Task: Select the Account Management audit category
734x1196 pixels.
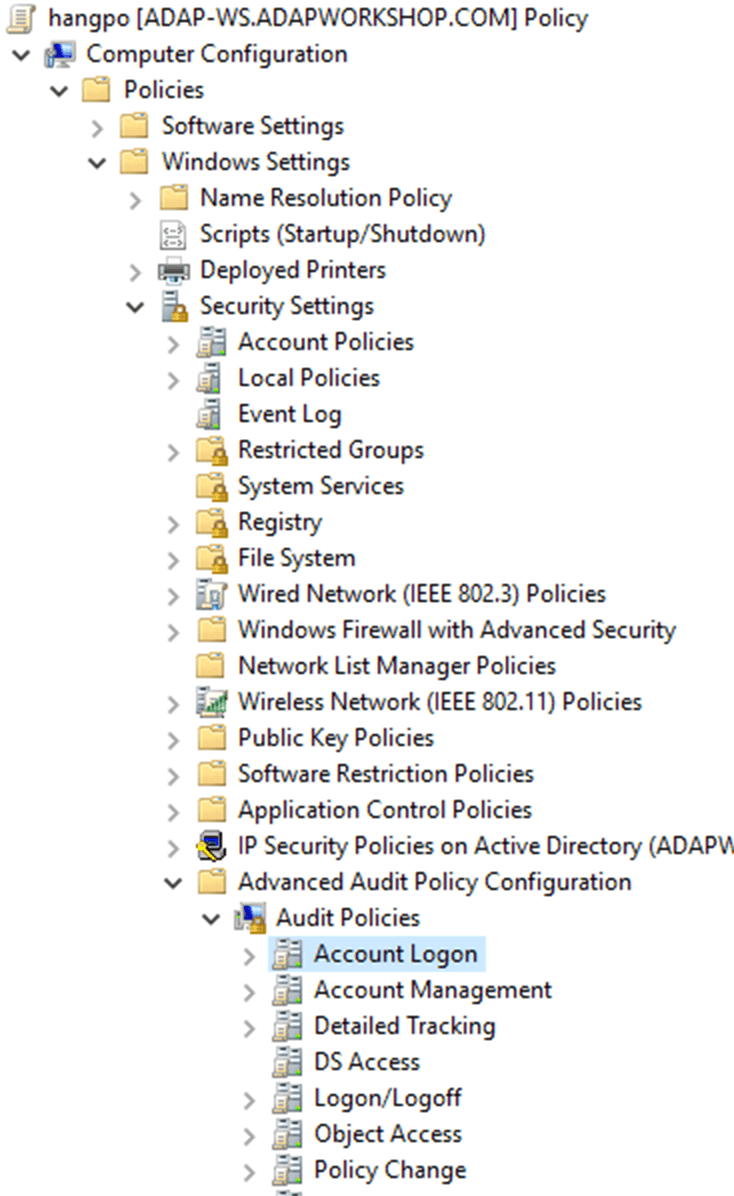Action: [x=433, y=990]
